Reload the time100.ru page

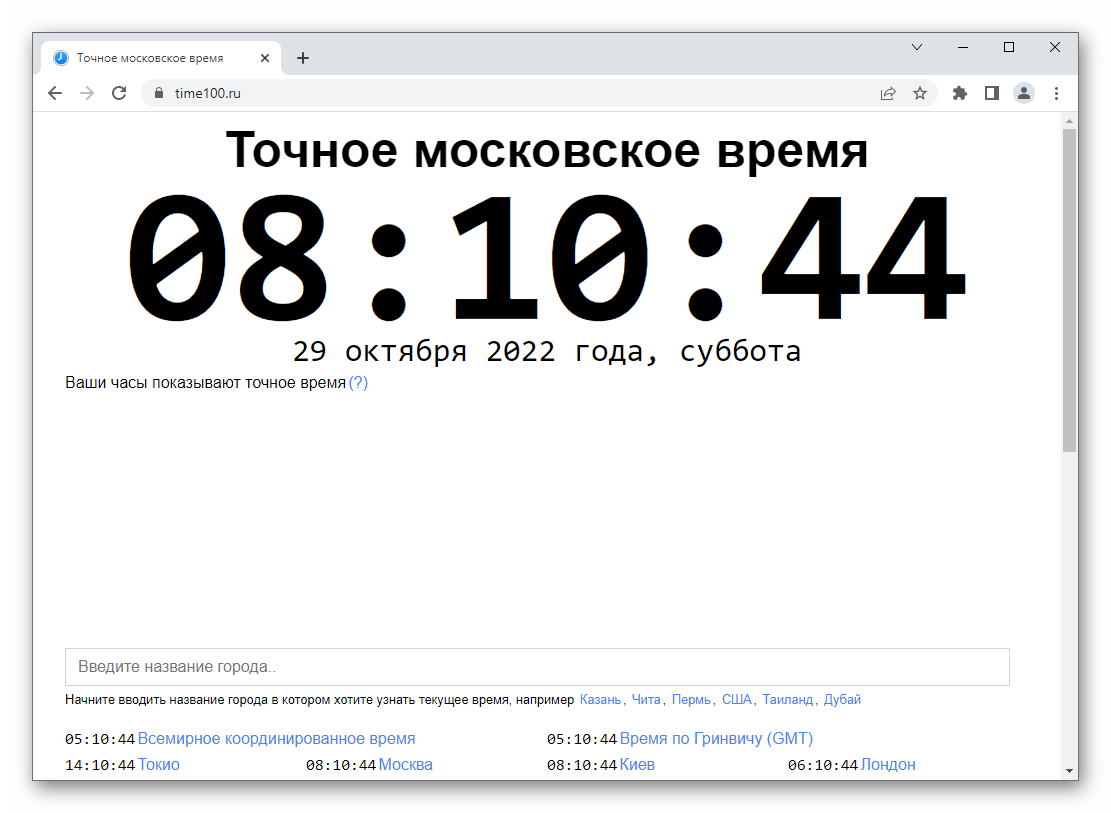tap(119, 93)
